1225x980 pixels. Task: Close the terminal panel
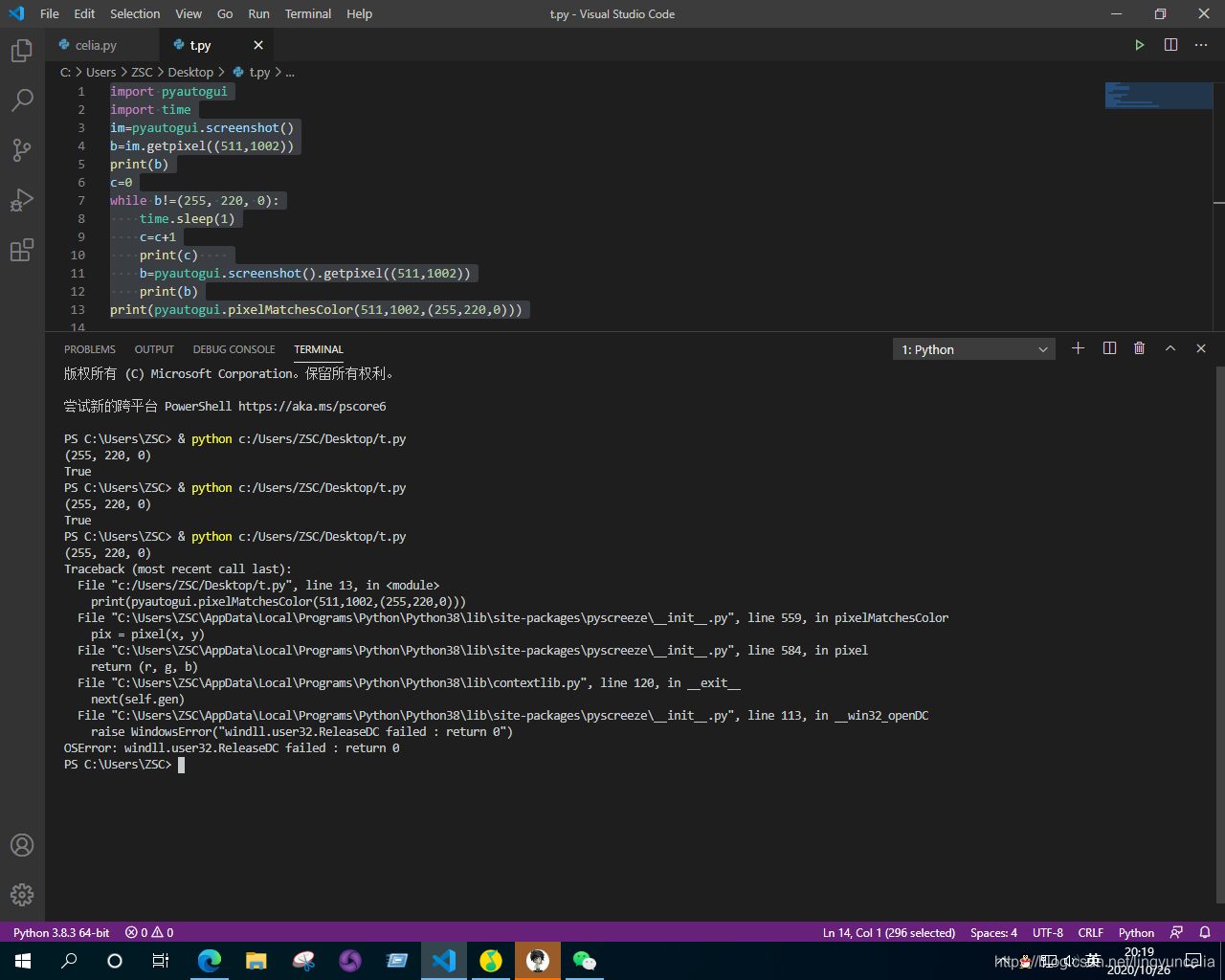1201,348
